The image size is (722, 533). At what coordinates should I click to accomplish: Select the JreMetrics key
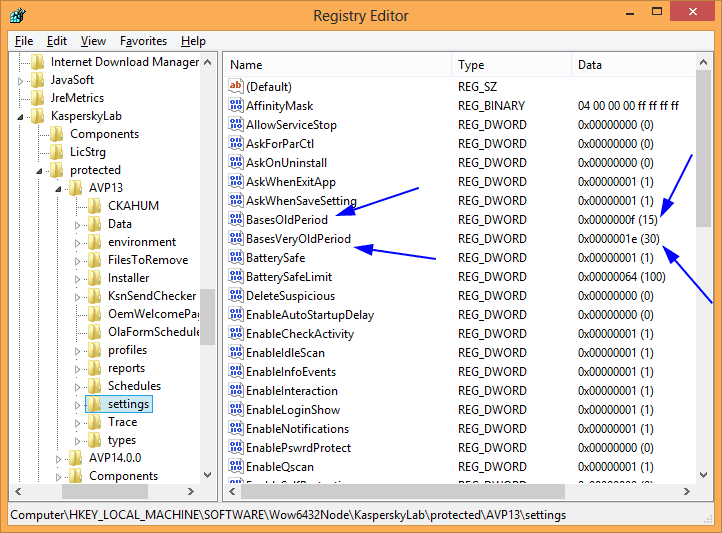pos(77,98)
